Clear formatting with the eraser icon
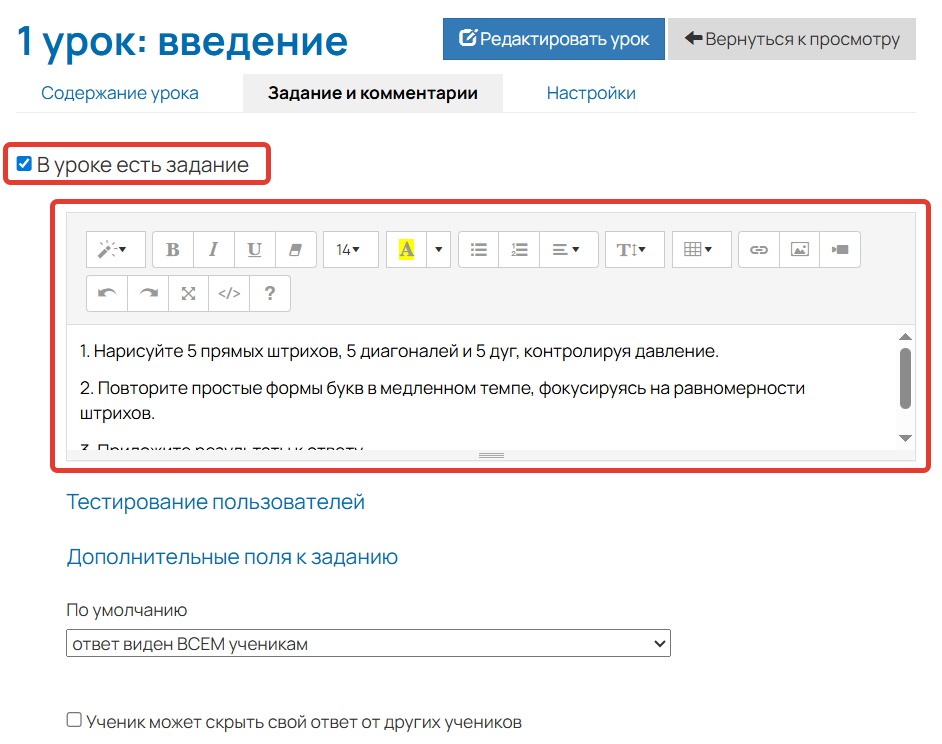Image resolution: width=942 pixels, height=744 pixels. (295, 249)
